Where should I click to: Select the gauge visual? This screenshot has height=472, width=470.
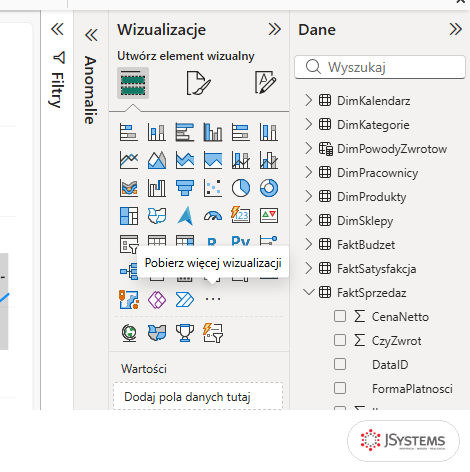pyautogui.click(x=213, y=216)
